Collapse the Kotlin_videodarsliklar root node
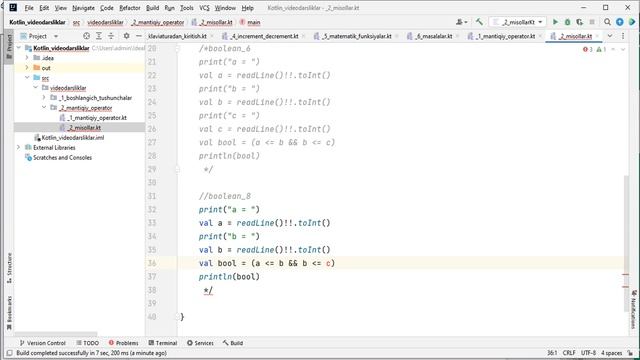This screenshot has width=640, height=360. (x=19, y=48)
